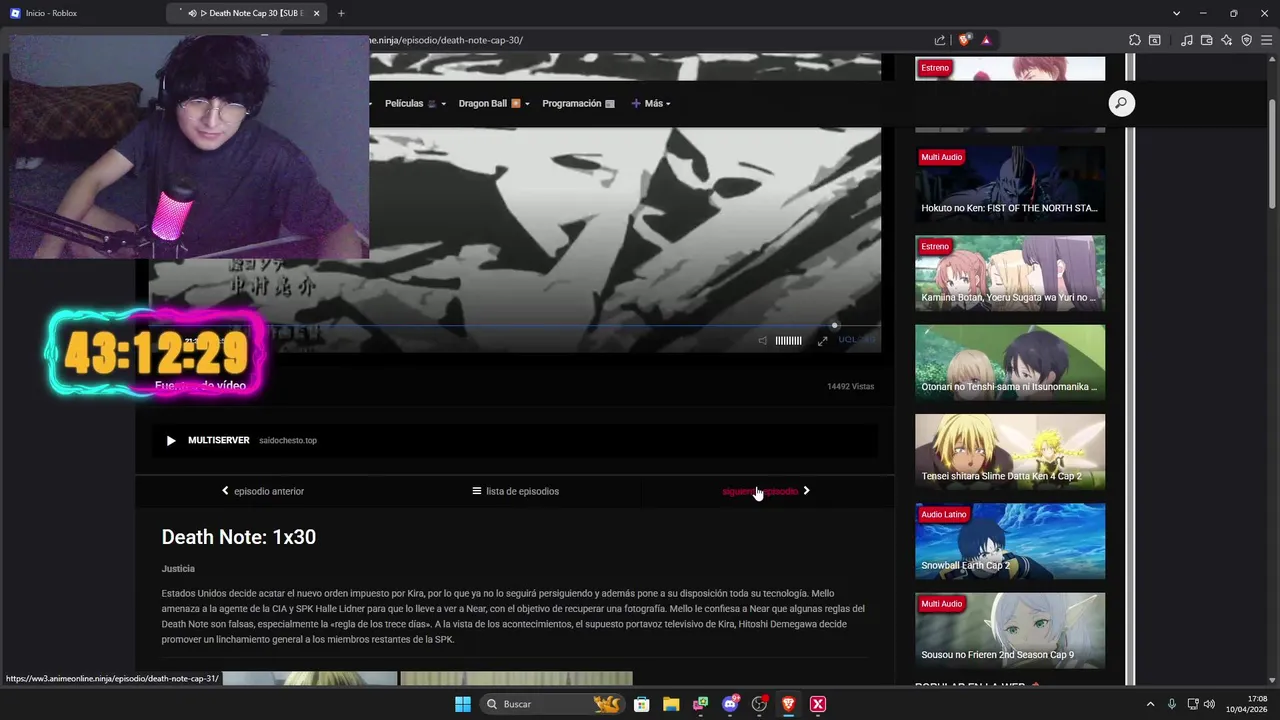Open the browser sidebar panel icon
This screenshot has width=1280, height=720.
coord(1155,40)
